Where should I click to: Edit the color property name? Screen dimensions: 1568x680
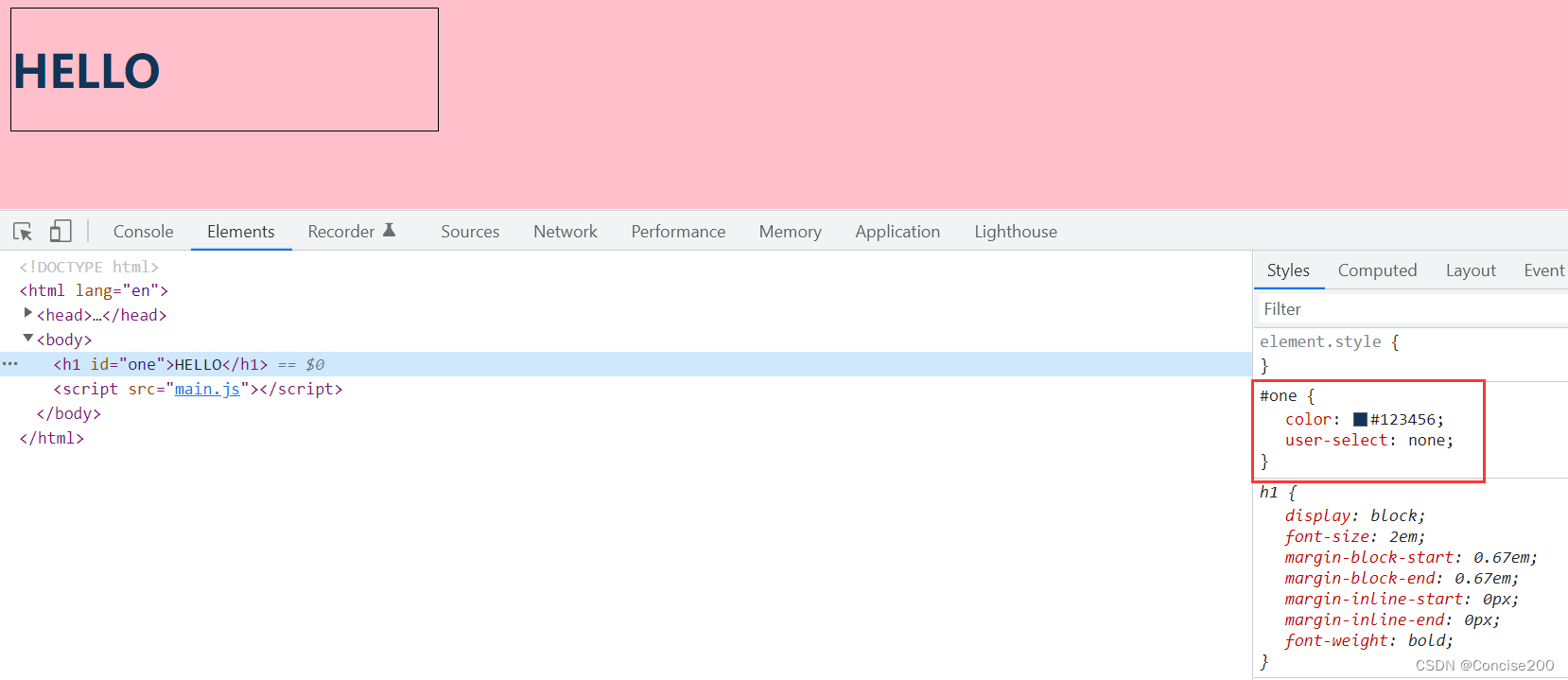pyautogui.click(x=1308, y=419)
